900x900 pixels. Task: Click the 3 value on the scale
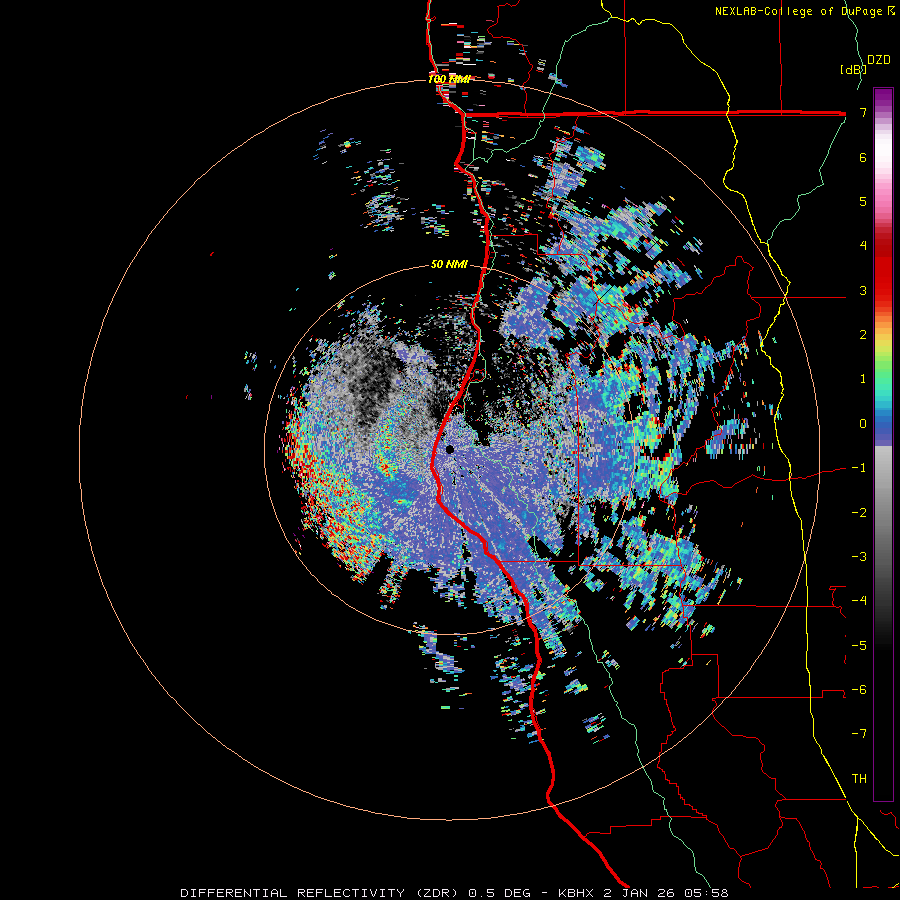(x=863, y=290)
